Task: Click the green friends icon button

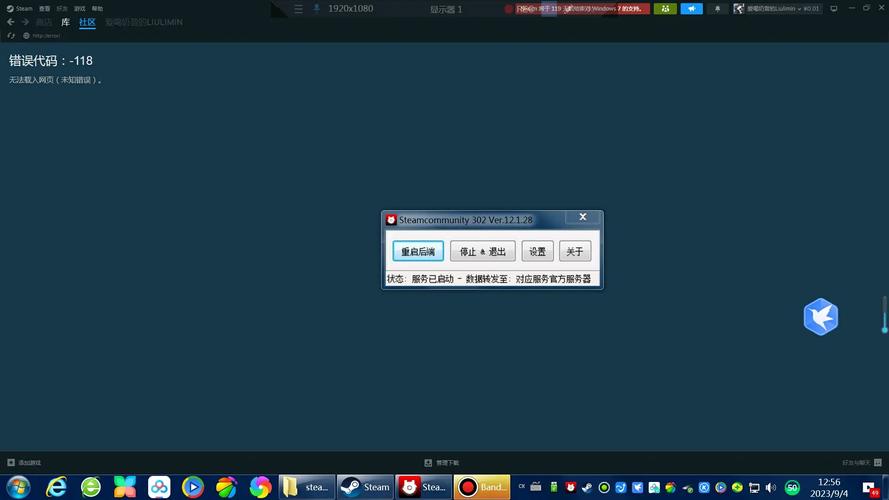Action: point(665,9)
